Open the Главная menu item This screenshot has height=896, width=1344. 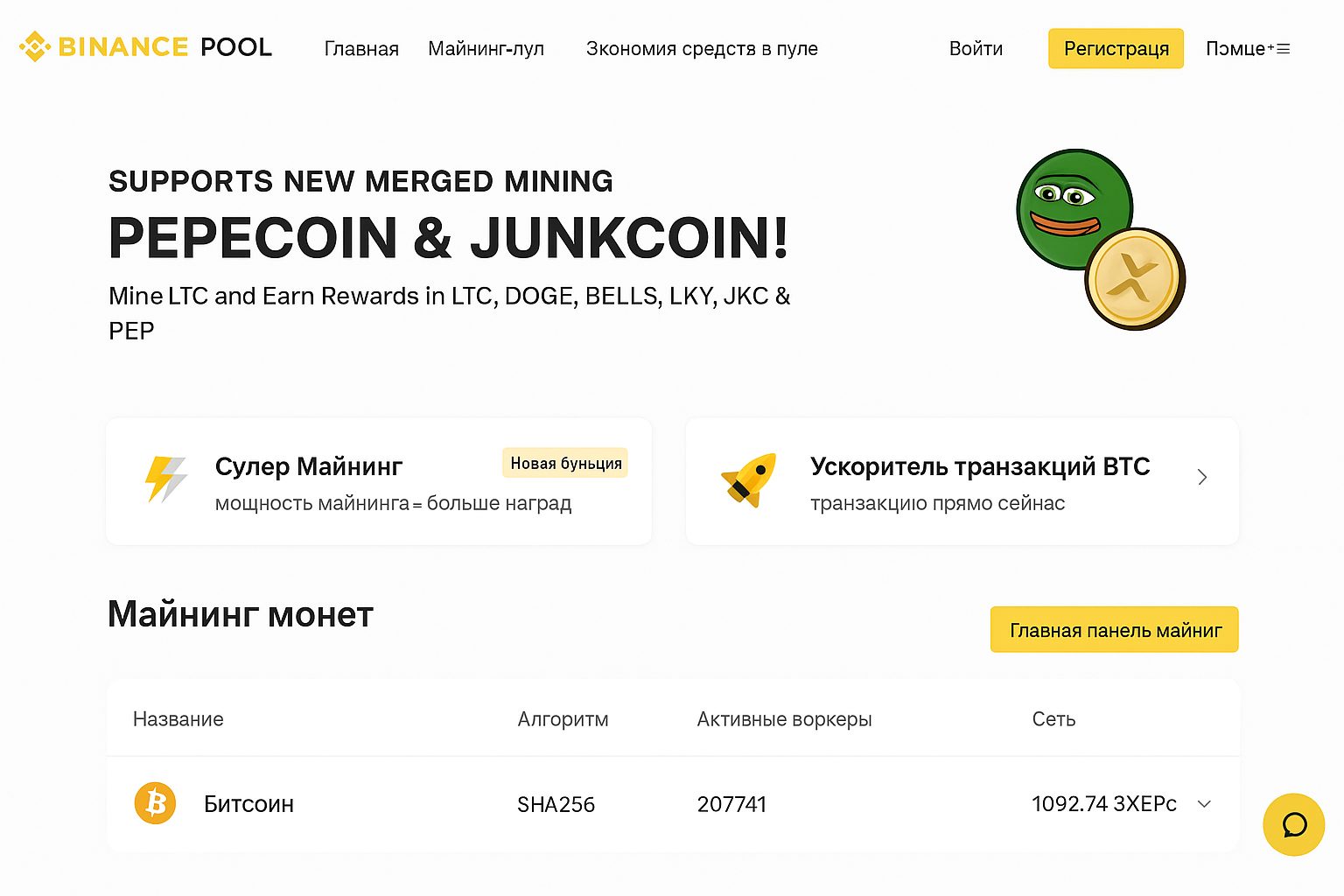click(x=361, y=49)
